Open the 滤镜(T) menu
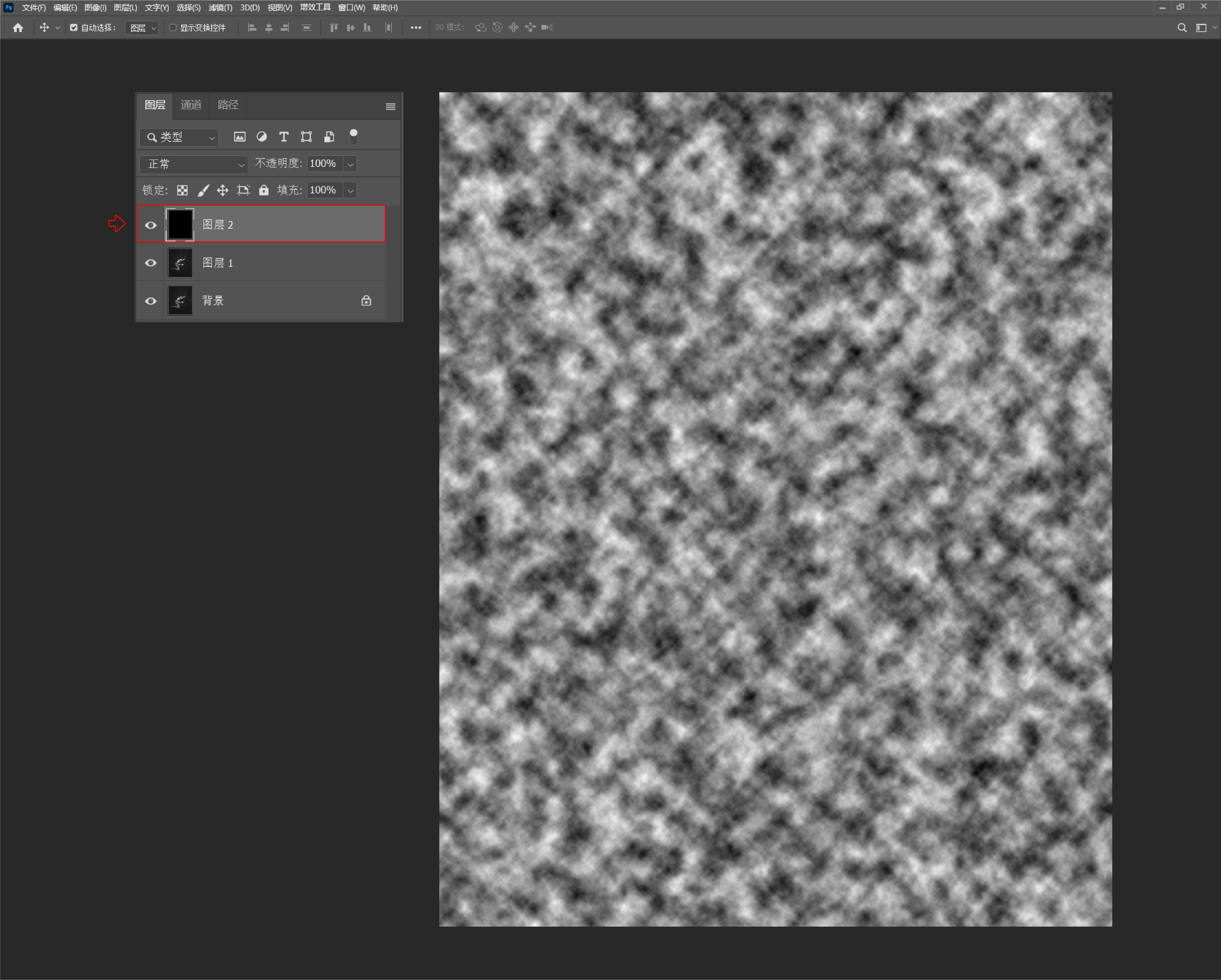Screen dimensions: 1221x980 220,8
